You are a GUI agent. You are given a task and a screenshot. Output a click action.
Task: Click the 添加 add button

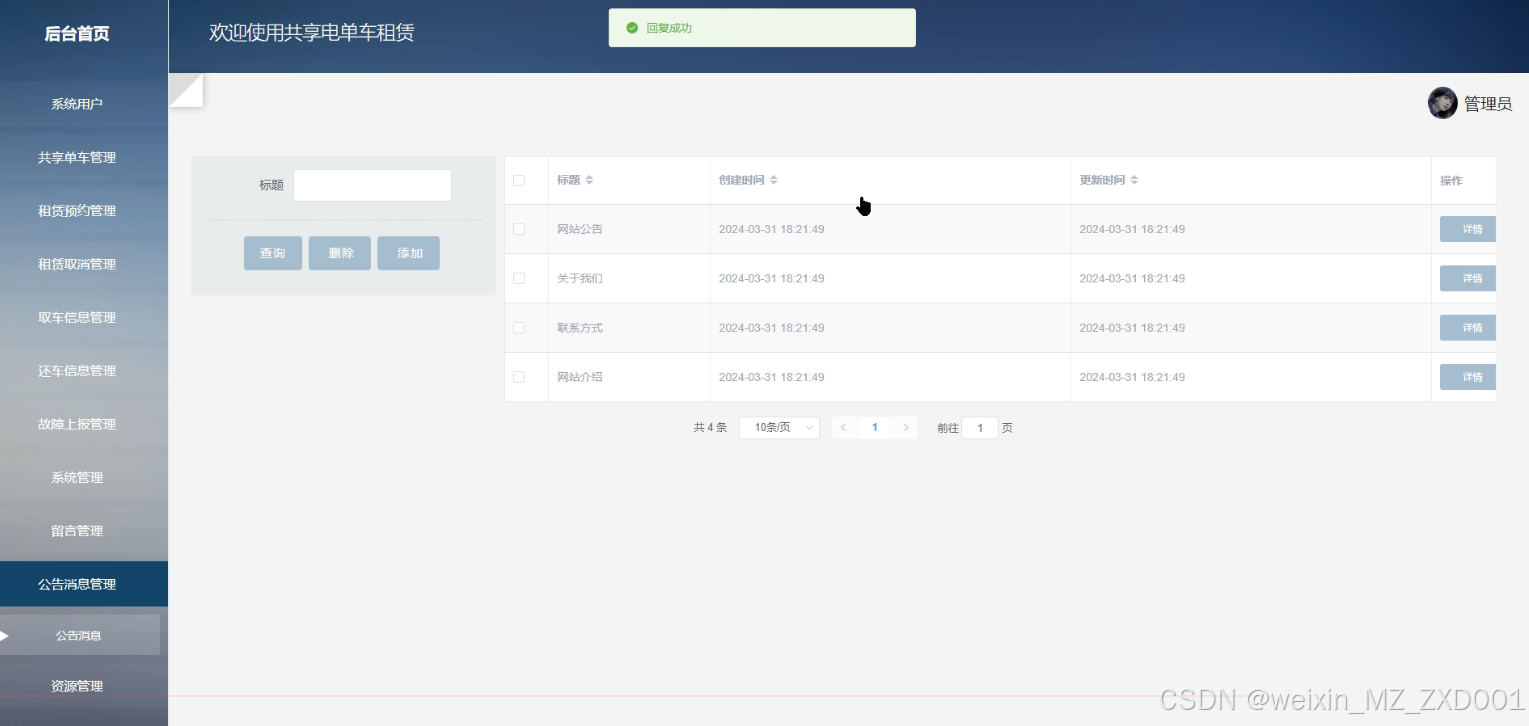[409, 253]
